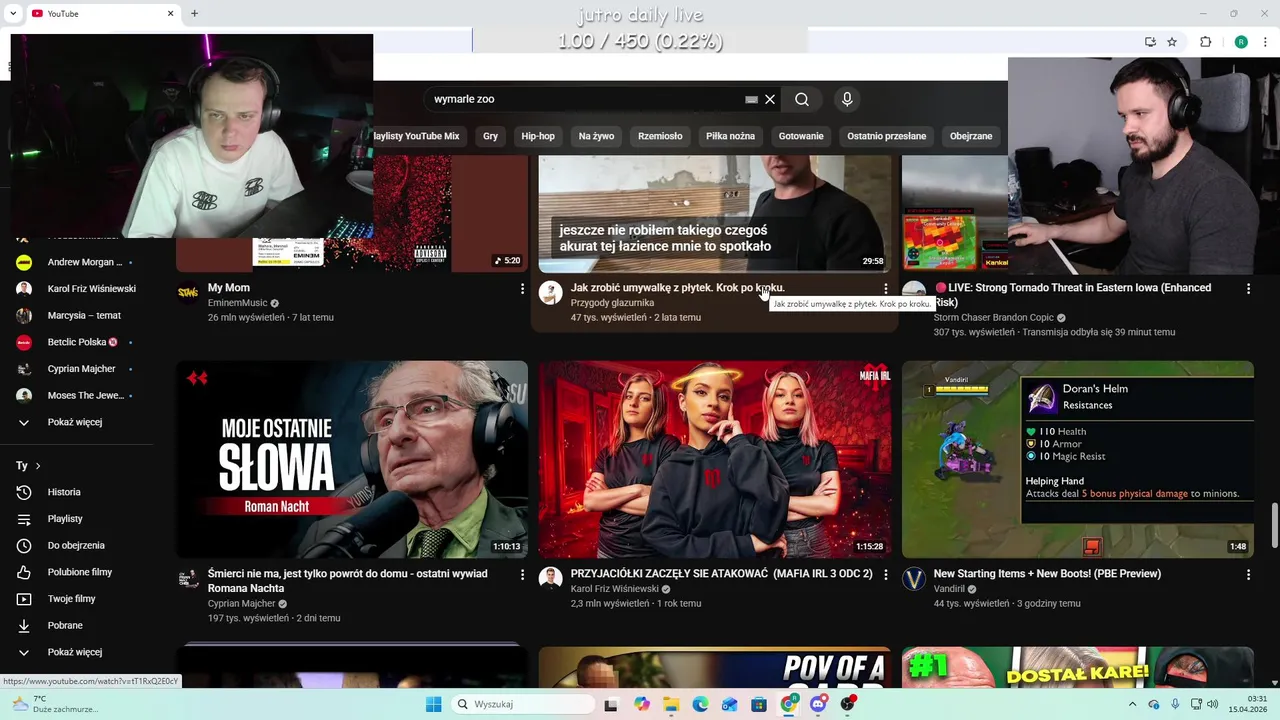
Task: Click EminemMusic channel avatar
Action: (x=188, y=292)
